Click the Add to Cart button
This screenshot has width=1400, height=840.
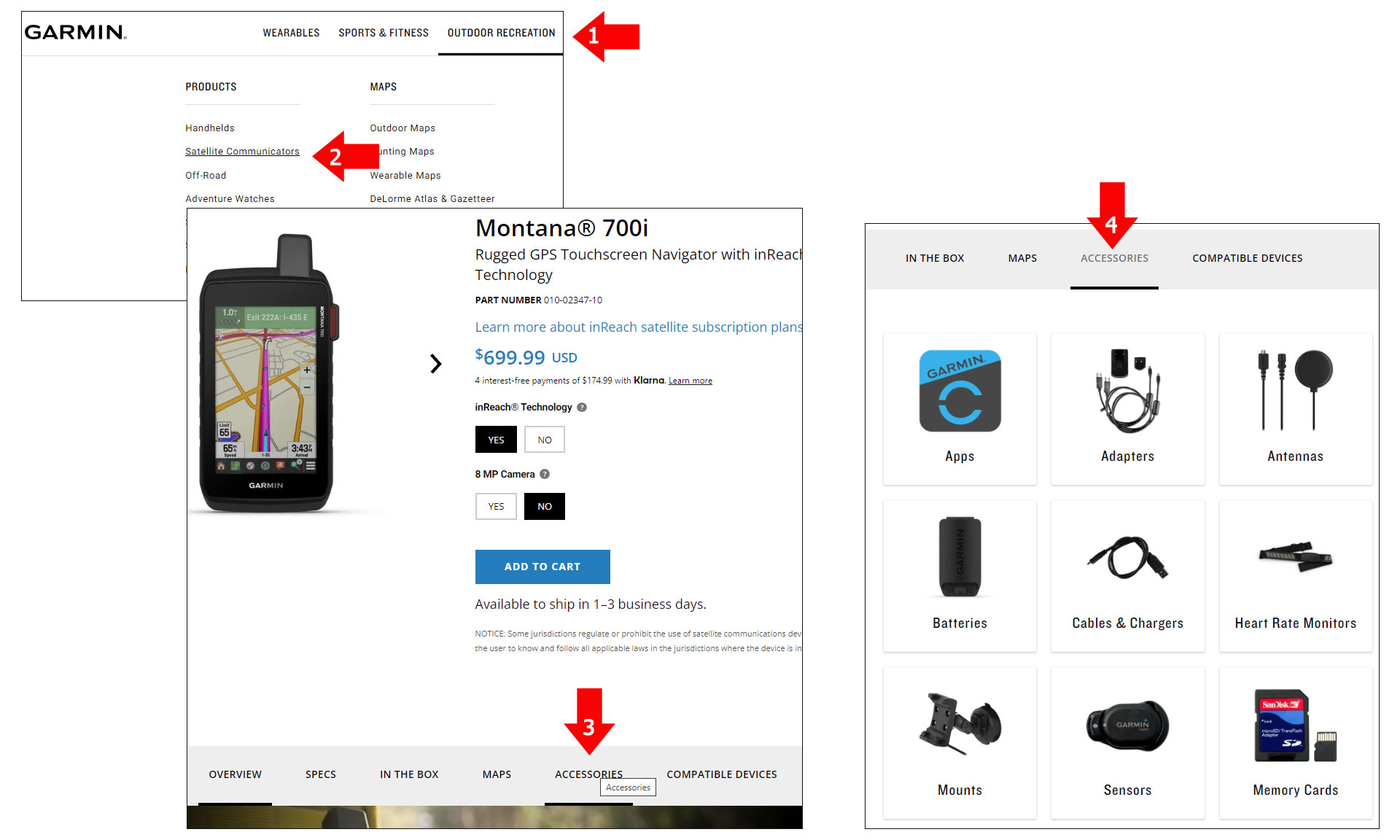pos(542,567)
